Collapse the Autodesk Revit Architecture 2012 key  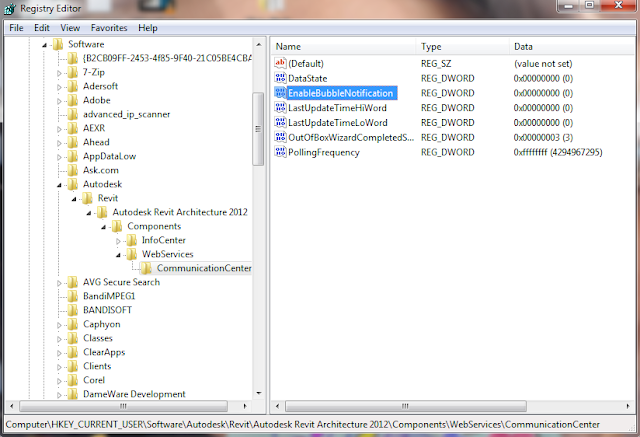point(89,213)
